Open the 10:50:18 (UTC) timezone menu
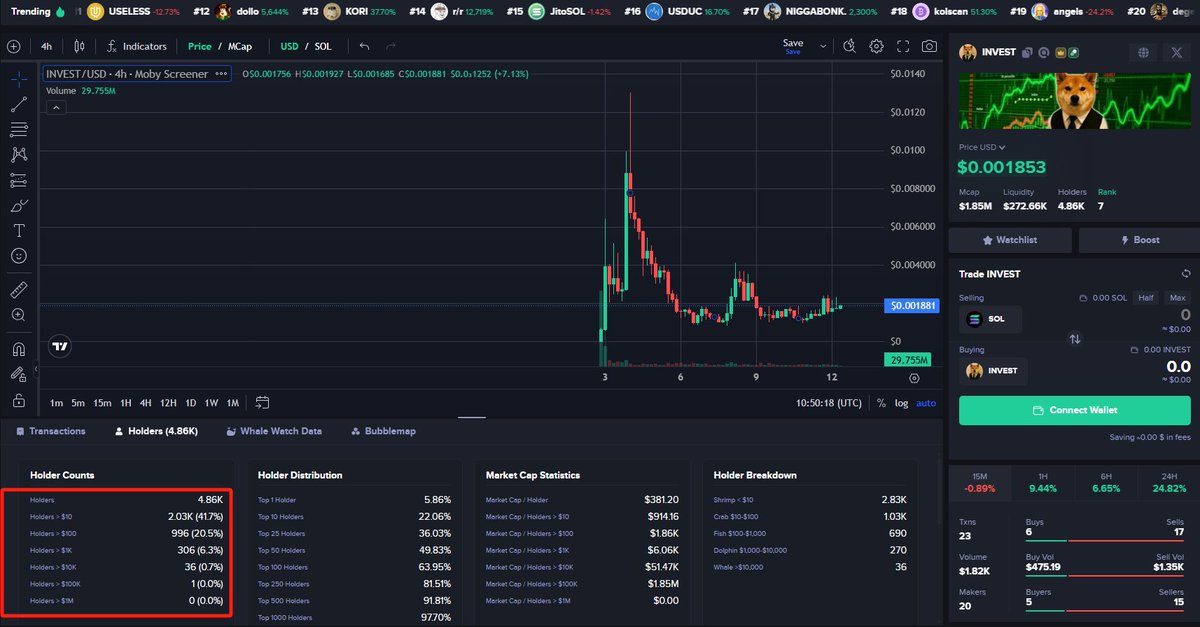Image resolution: width=1200 pixels, height=627 pixels. tap(828, 403)
